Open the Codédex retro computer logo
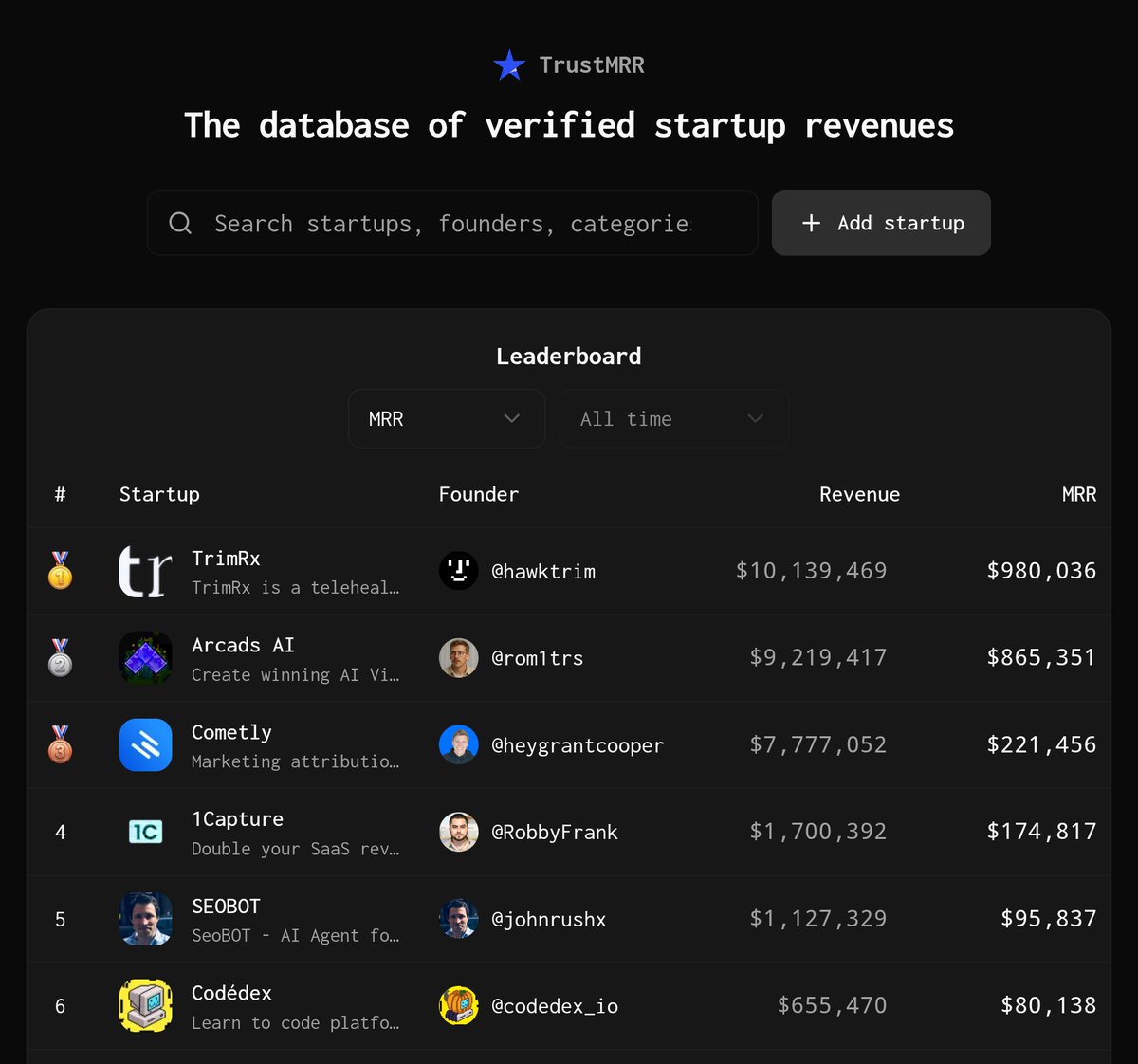1138x1064 pixels. (145, 1006)
